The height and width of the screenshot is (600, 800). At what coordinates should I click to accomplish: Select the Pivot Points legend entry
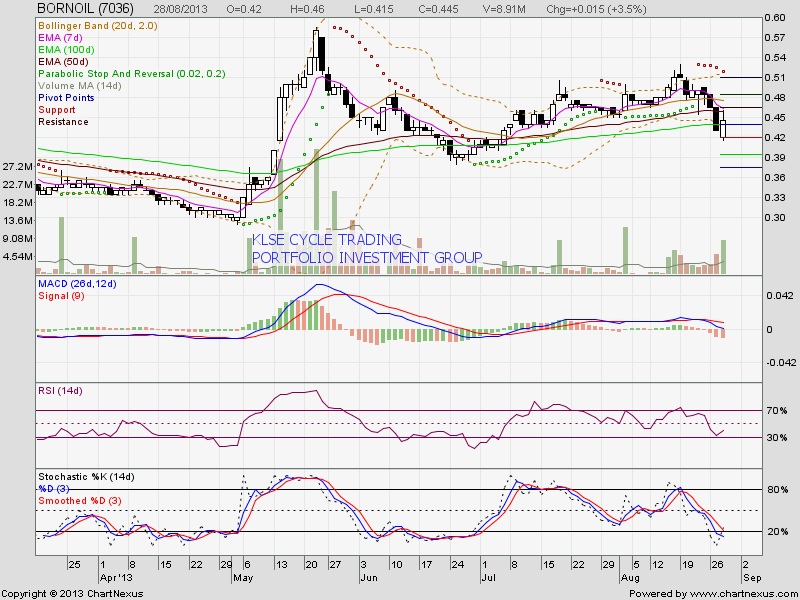(x=66, y=97)
